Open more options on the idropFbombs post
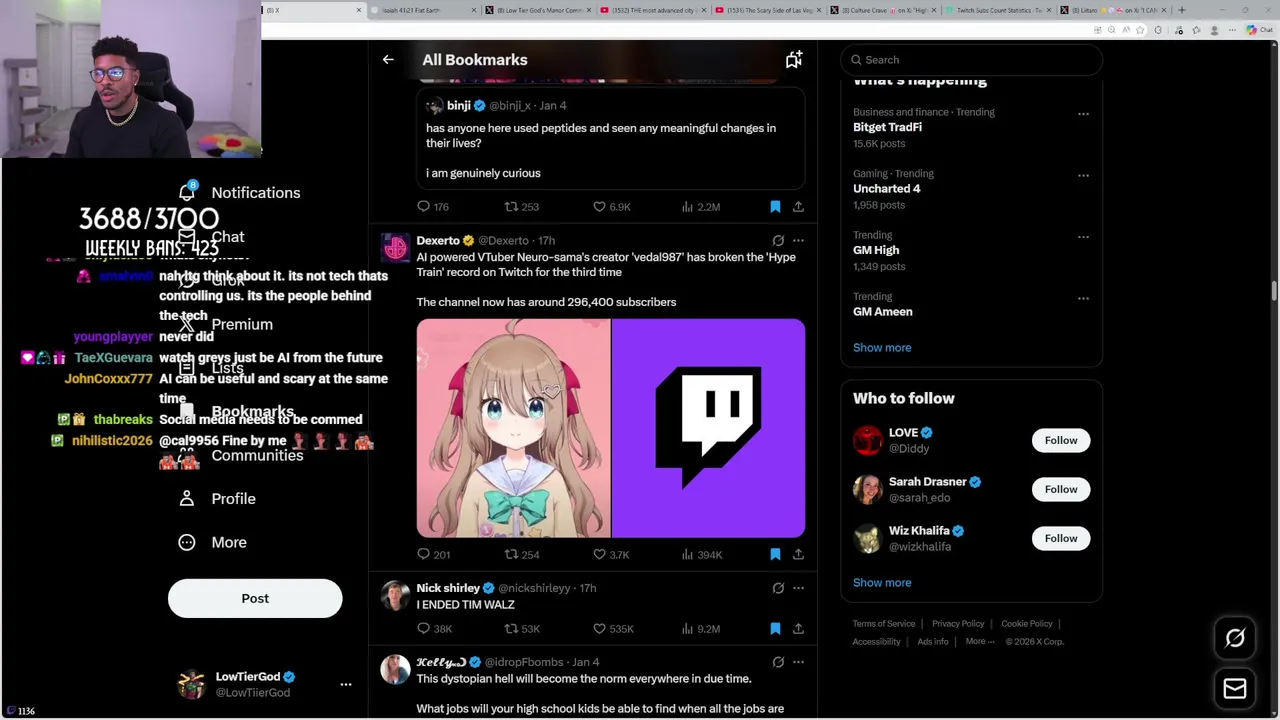 click(798, 662)
